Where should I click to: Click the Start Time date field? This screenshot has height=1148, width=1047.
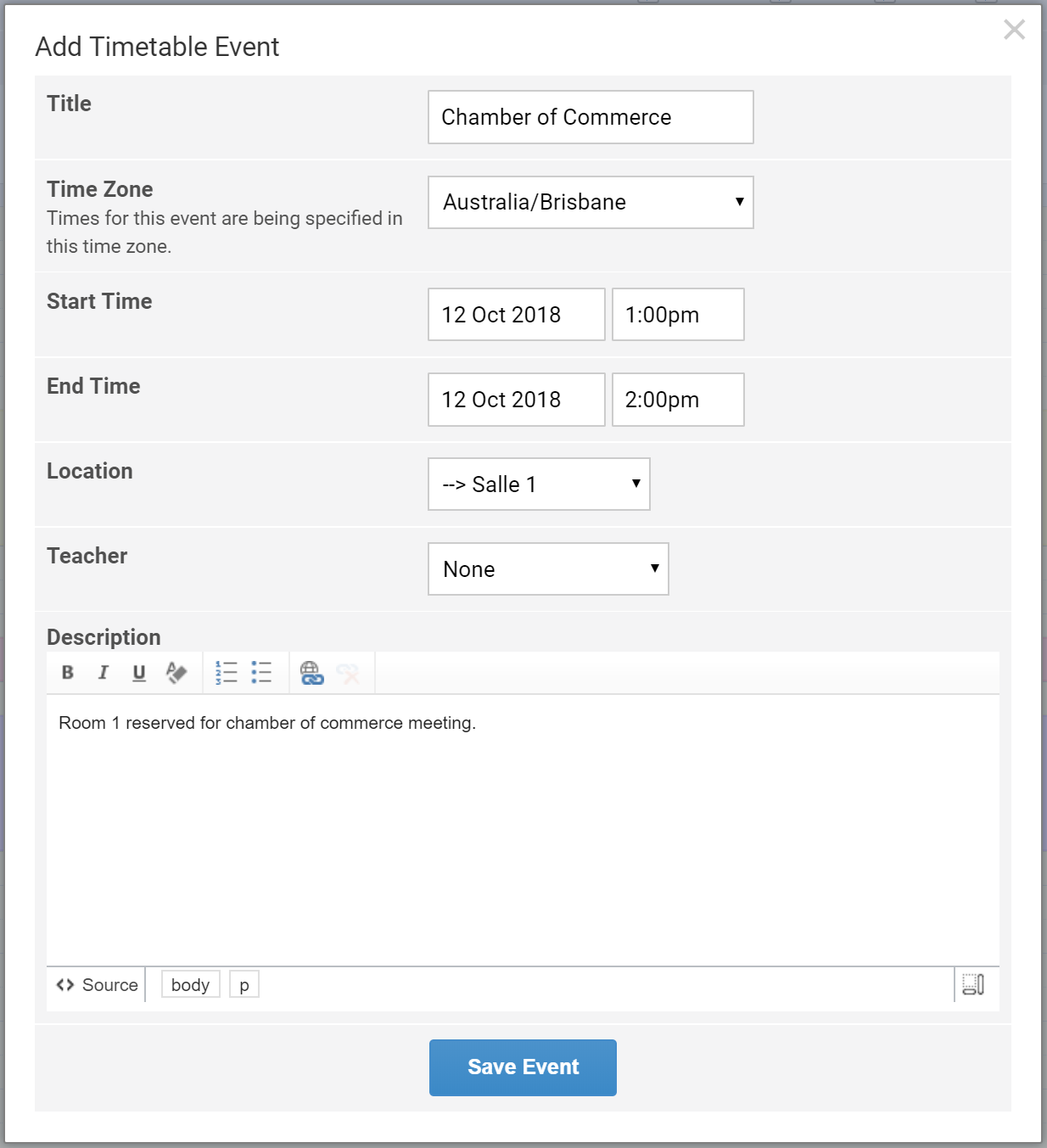click(x=516, y=315)
